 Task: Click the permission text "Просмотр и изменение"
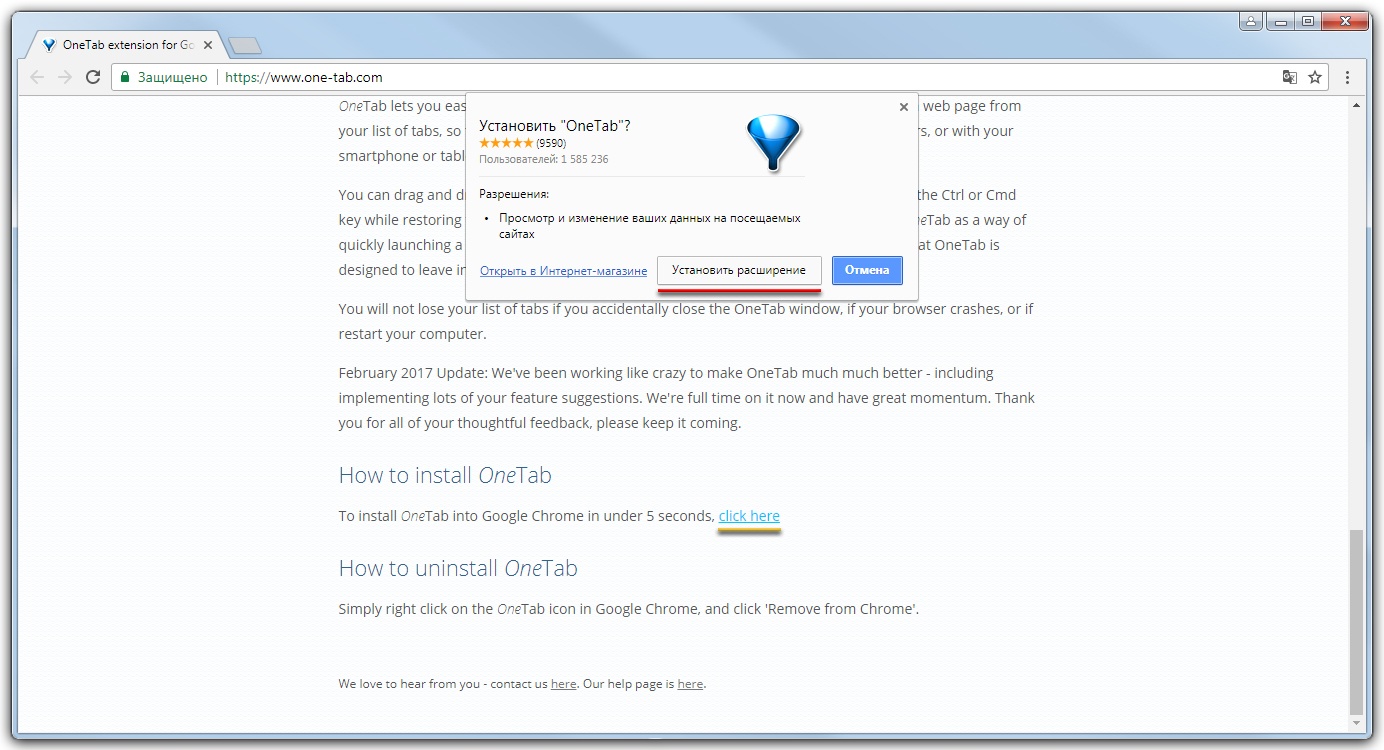(648, 225)
